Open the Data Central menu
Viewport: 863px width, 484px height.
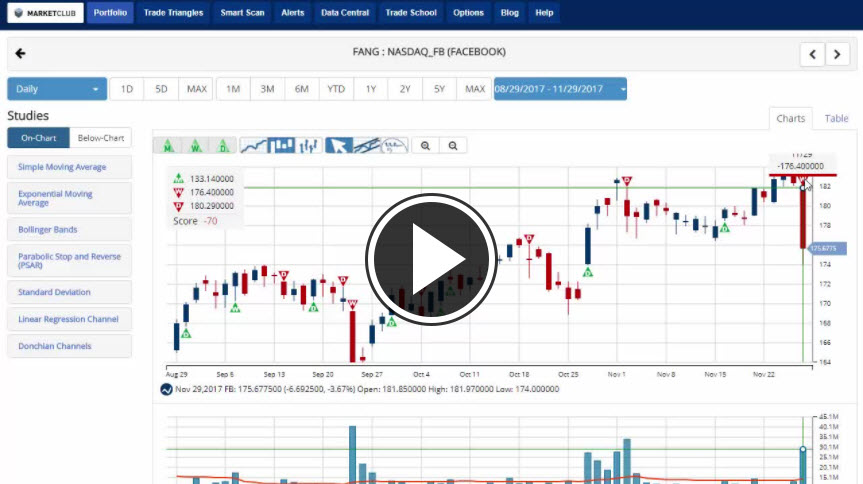click(x=345, y=13)
